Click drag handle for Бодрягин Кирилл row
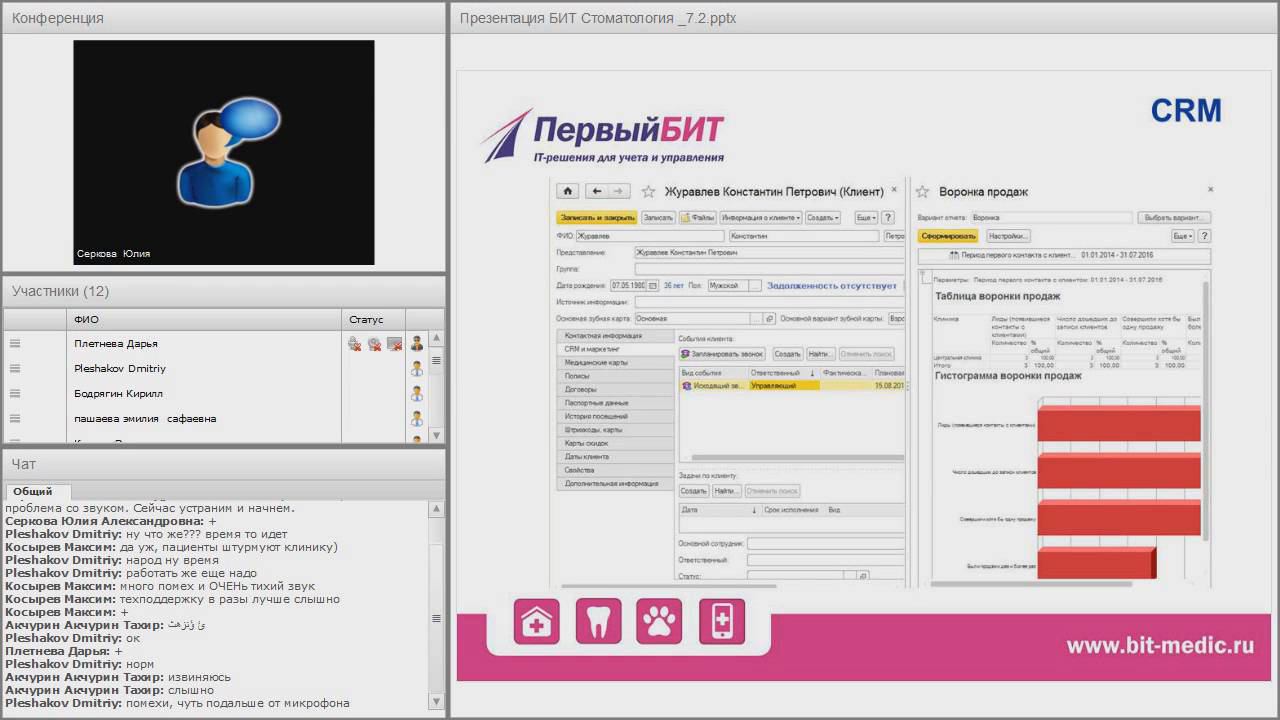The width and height of the screenshot is (1280, 720). [15, 393]
